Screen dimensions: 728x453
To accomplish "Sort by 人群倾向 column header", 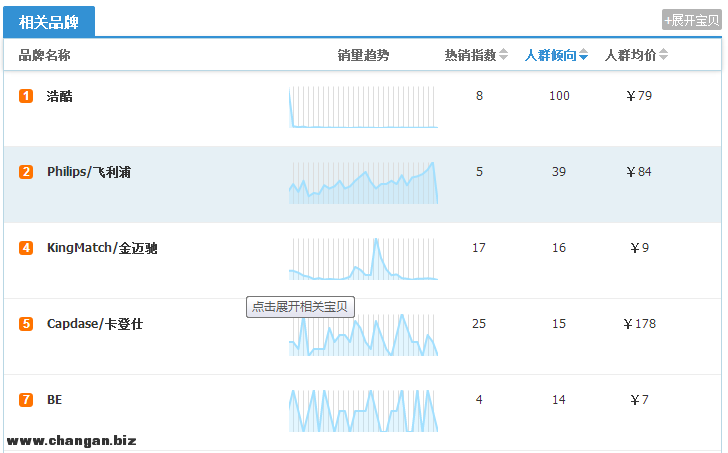I will coord(556,55).
